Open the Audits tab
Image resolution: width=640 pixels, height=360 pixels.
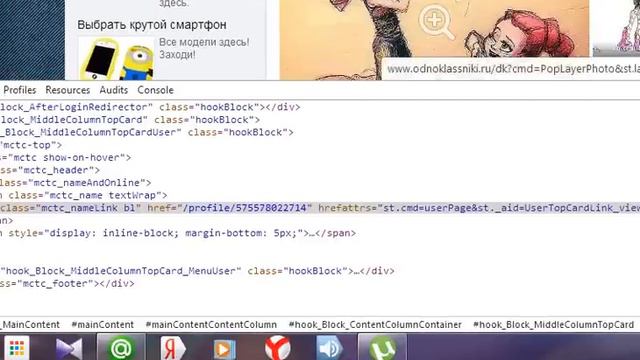tap(113, 90)
